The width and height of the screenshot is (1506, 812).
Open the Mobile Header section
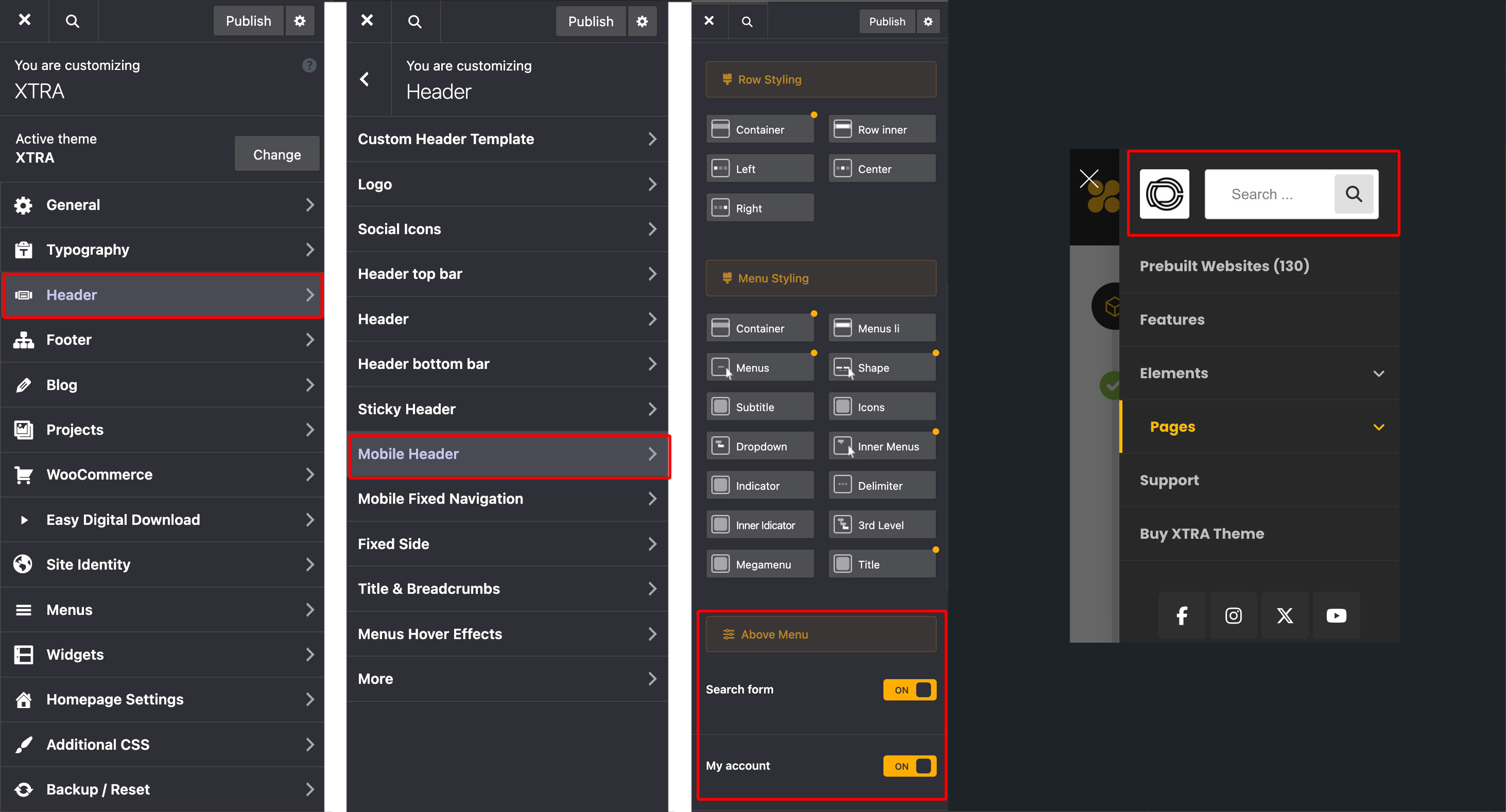[x=508, y=454]
